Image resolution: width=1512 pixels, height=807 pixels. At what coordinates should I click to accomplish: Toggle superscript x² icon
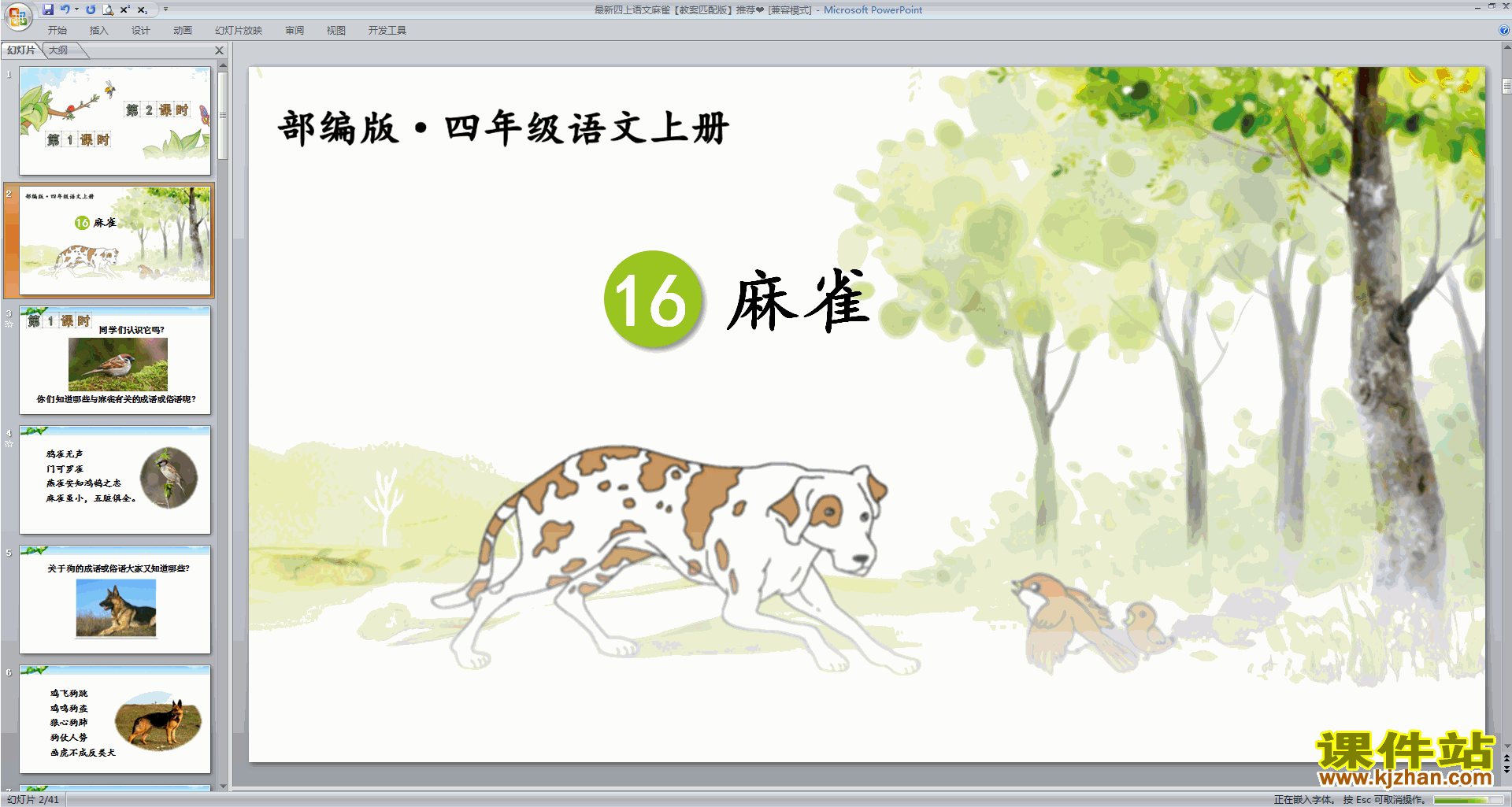click(125, 9)
